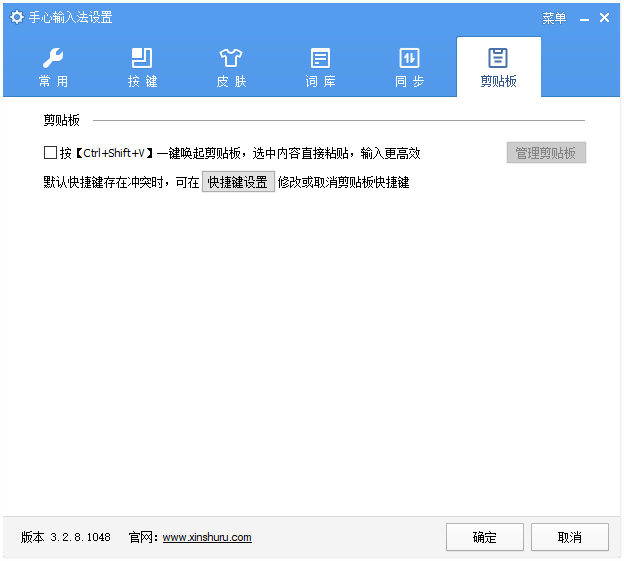
Task: Click the settings gear icon in title bar
Action: (x=16, y=17)
